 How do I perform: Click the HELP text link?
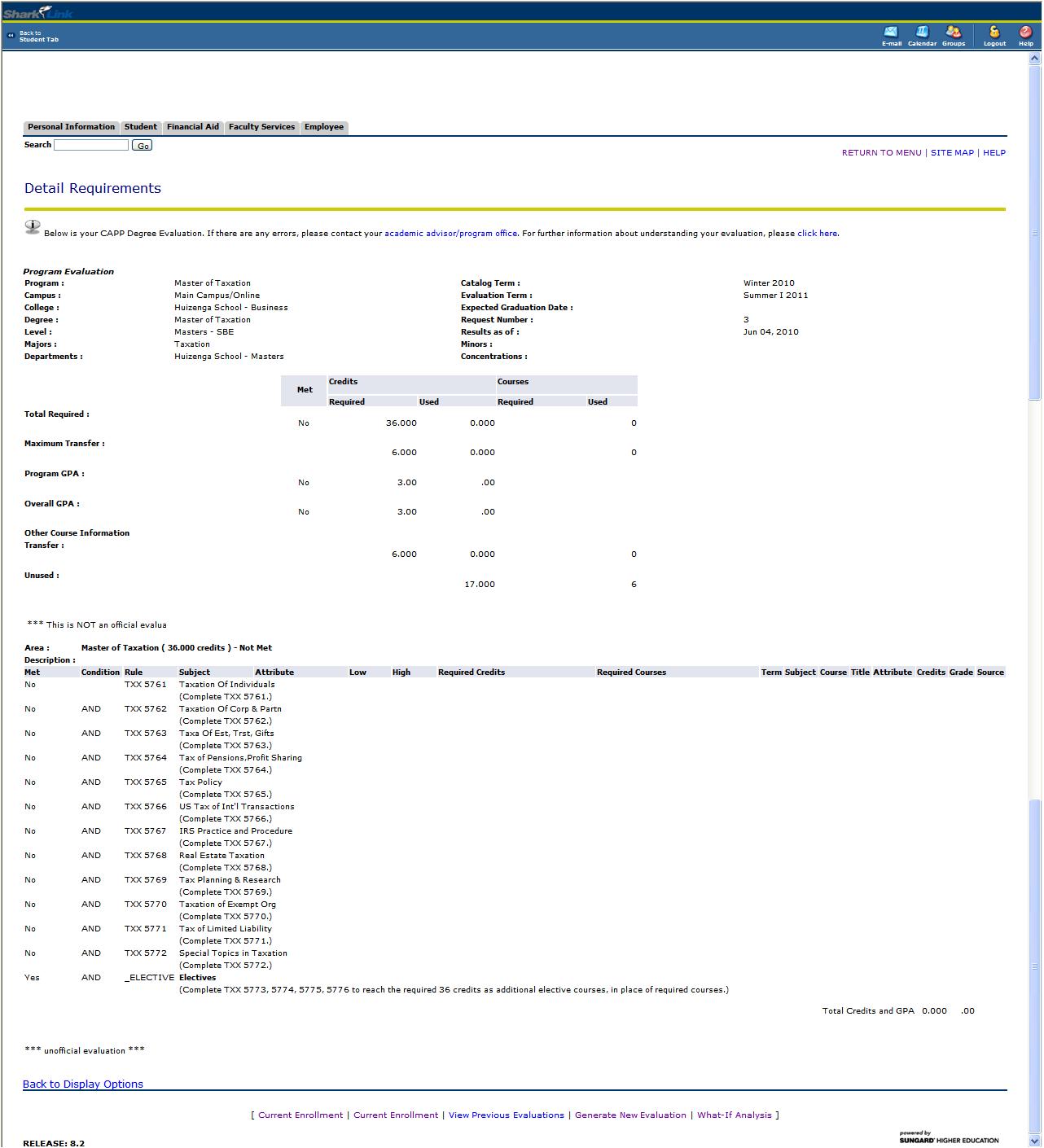[x=994, y=153]
